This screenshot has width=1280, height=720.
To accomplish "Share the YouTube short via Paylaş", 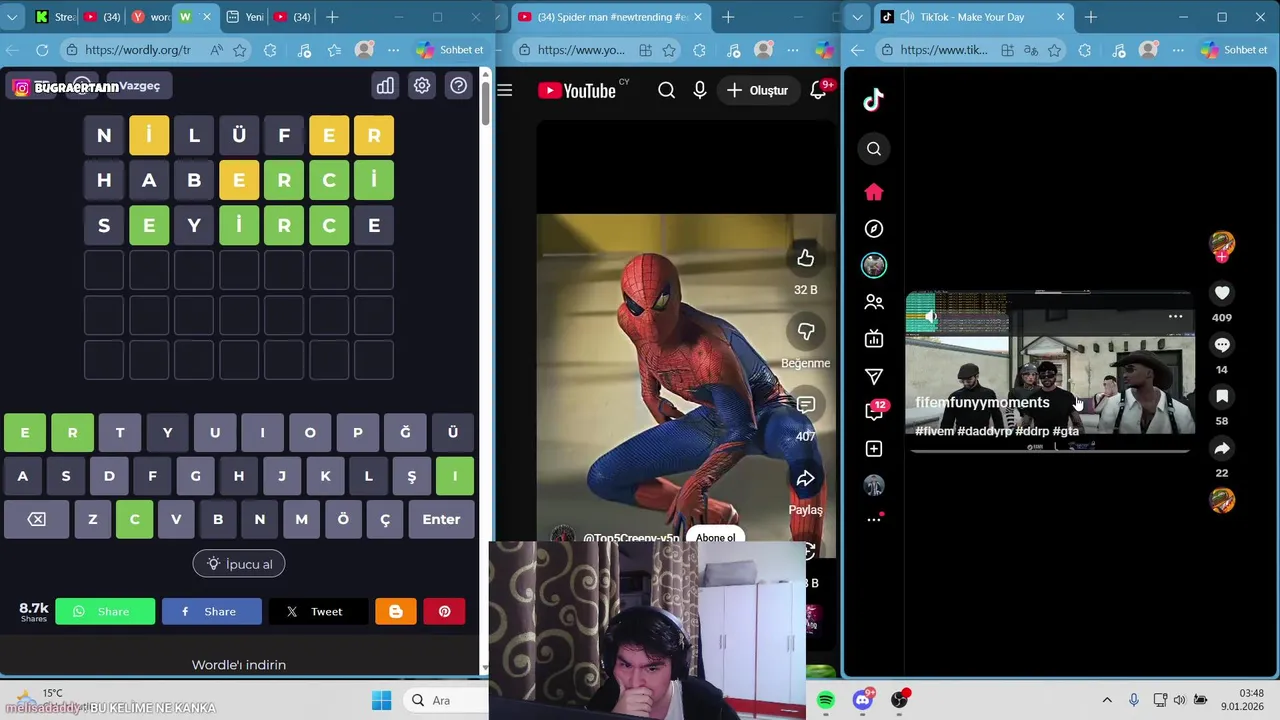I will pos(806,479).
